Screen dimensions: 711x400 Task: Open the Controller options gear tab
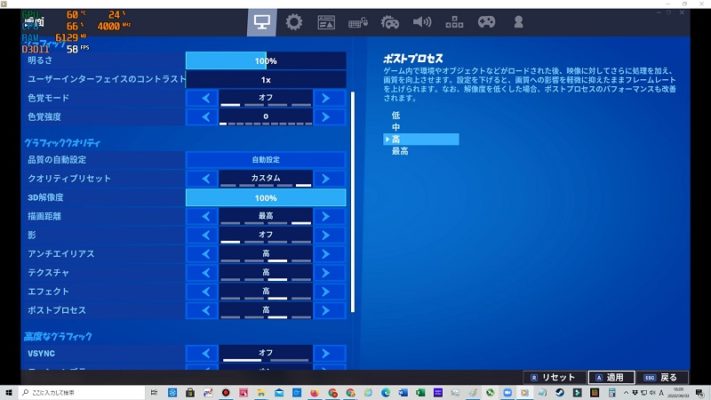[390, 21]
